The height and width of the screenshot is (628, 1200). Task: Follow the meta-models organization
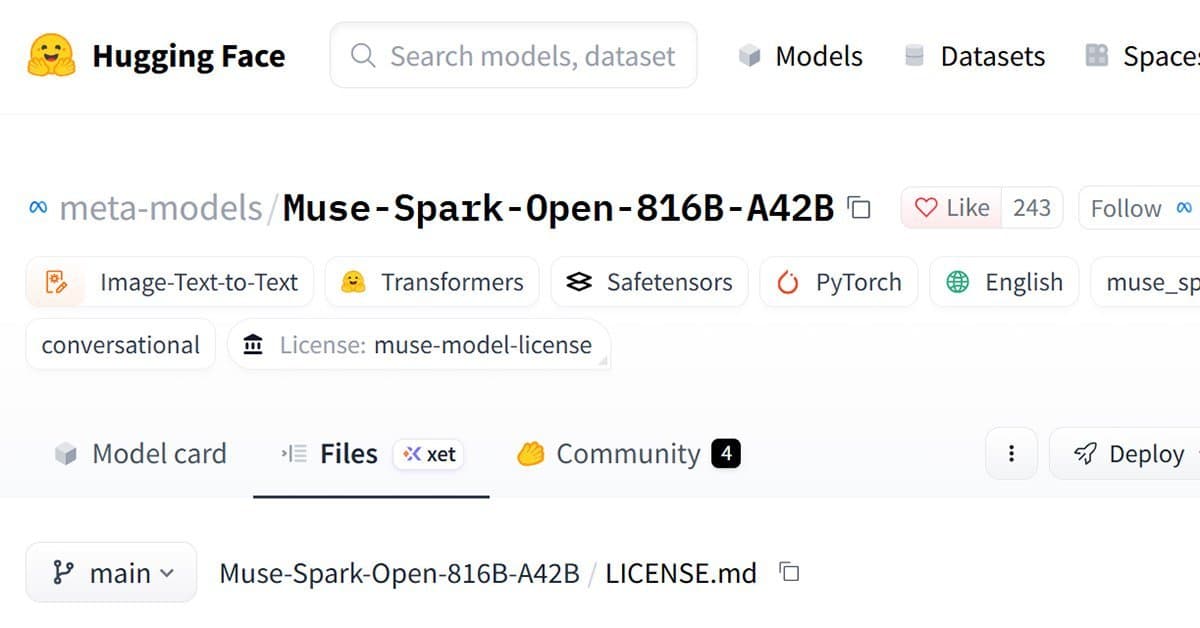tap(1139, 208)
